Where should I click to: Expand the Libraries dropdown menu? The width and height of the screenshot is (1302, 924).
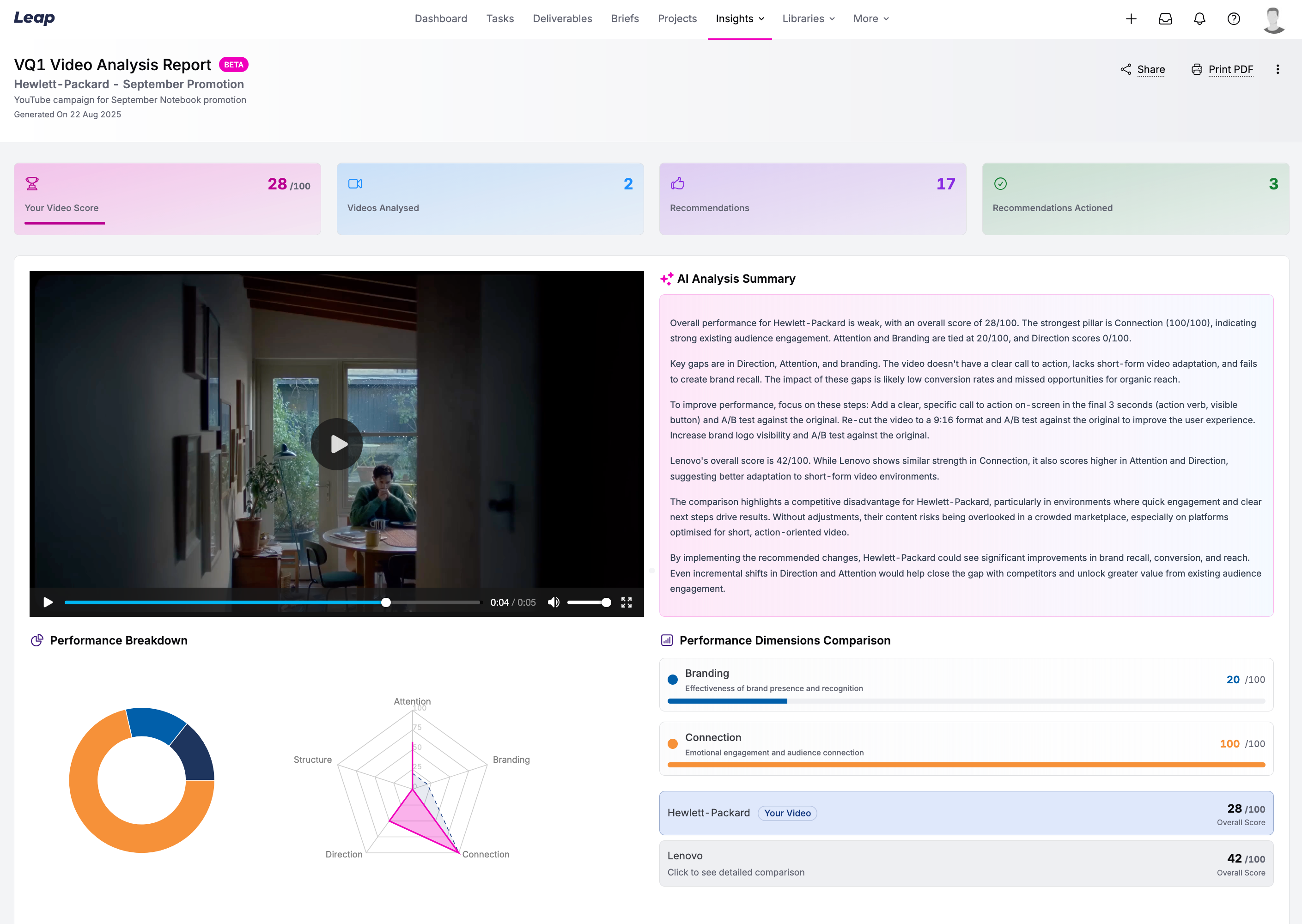point(808,19)
